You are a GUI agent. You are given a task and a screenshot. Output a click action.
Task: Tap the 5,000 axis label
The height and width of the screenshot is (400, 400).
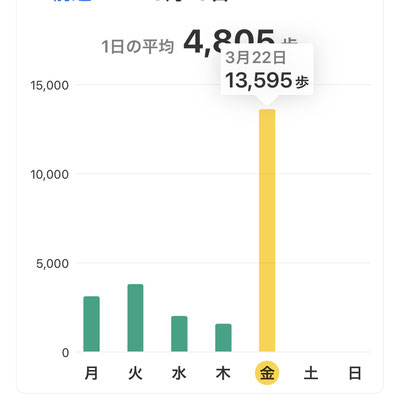pyautogui.click(x=52, y=264)
